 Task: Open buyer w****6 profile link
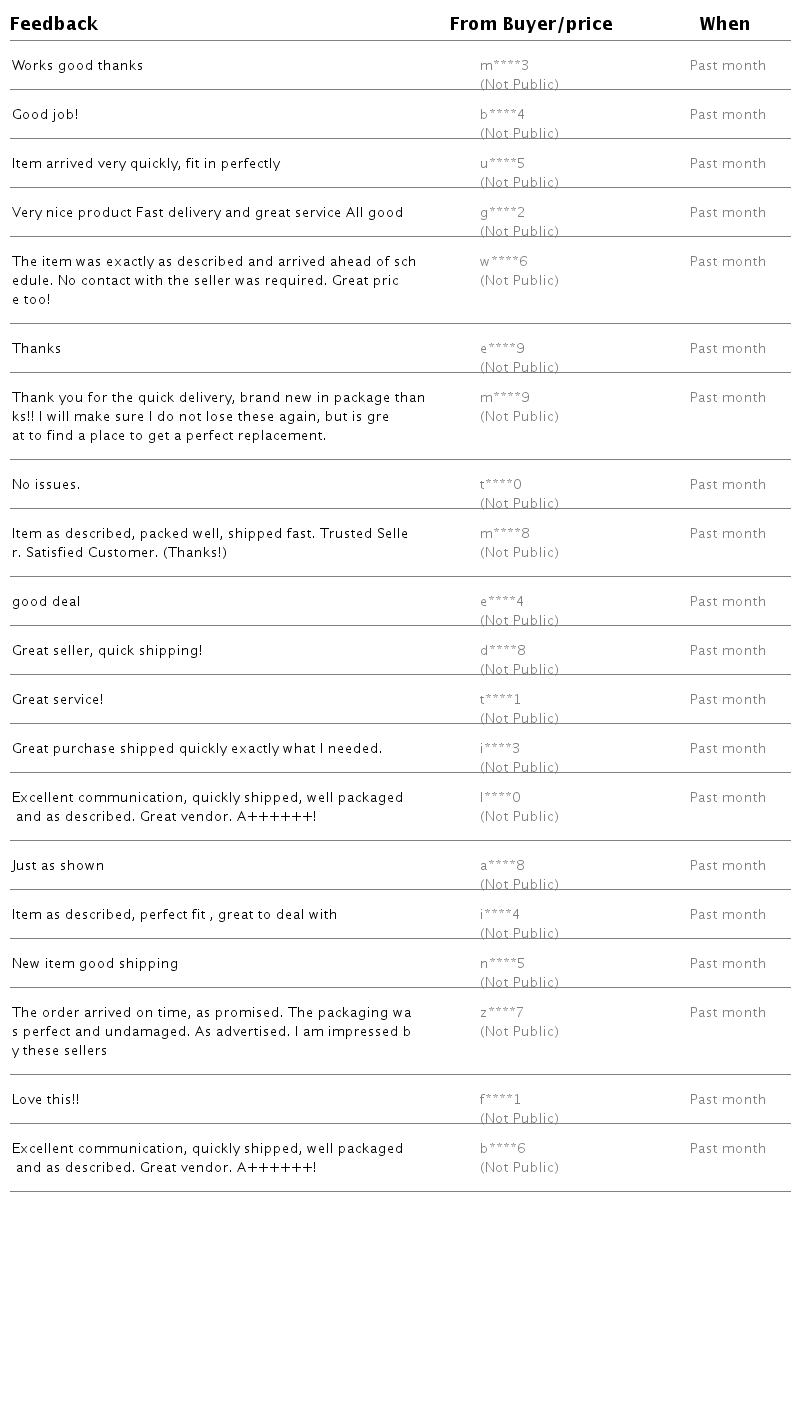(x=503, y=262)
